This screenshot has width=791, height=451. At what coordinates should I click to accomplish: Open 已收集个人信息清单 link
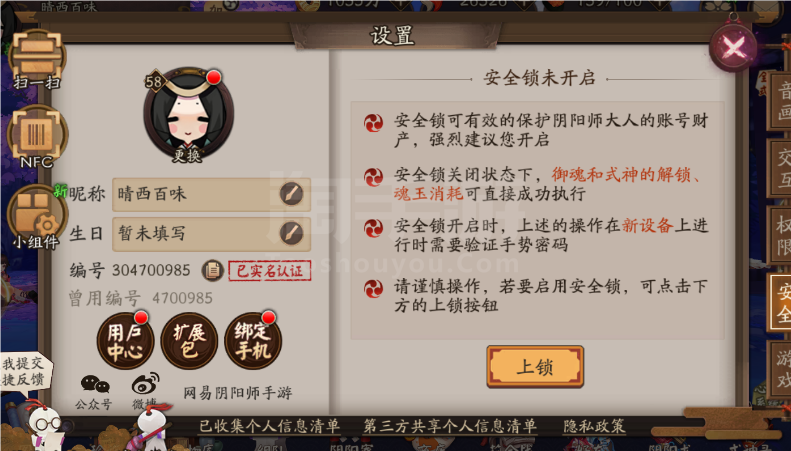(x=269, y=426)
